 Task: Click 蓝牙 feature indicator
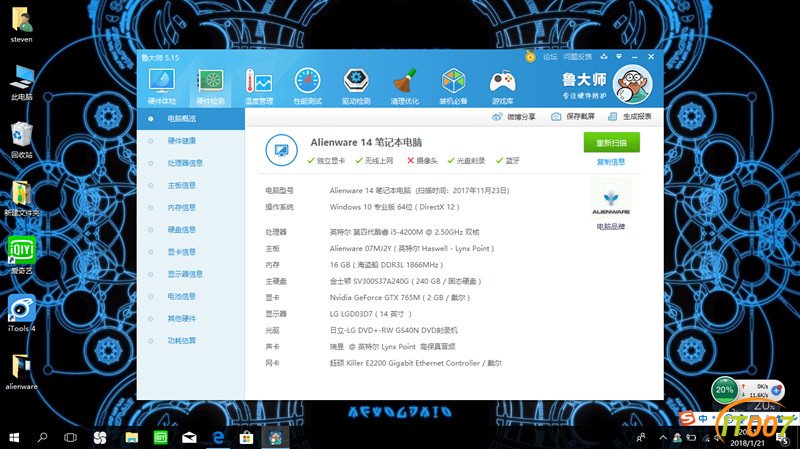[508, 161]
